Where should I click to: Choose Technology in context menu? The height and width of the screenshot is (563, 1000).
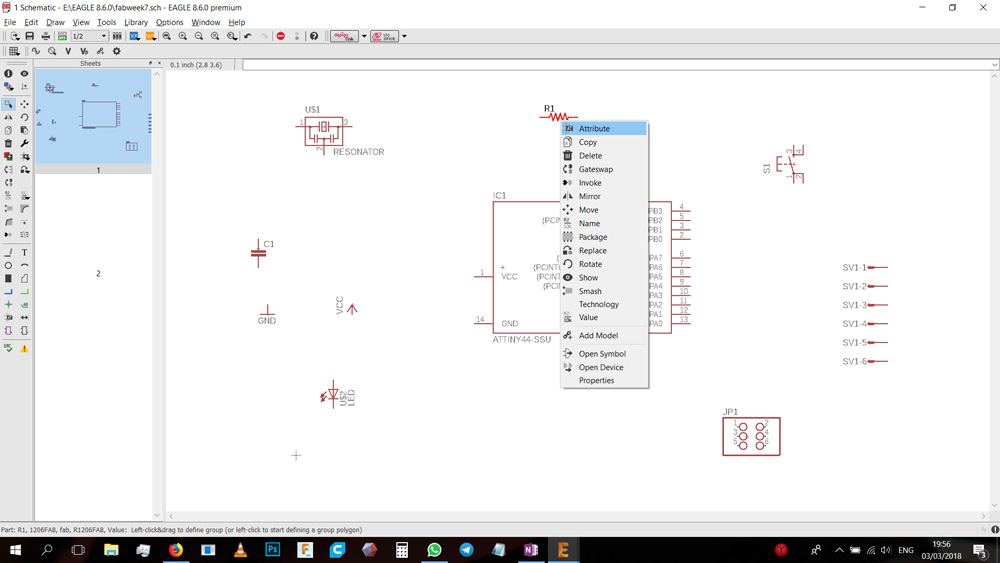point(604,304)
